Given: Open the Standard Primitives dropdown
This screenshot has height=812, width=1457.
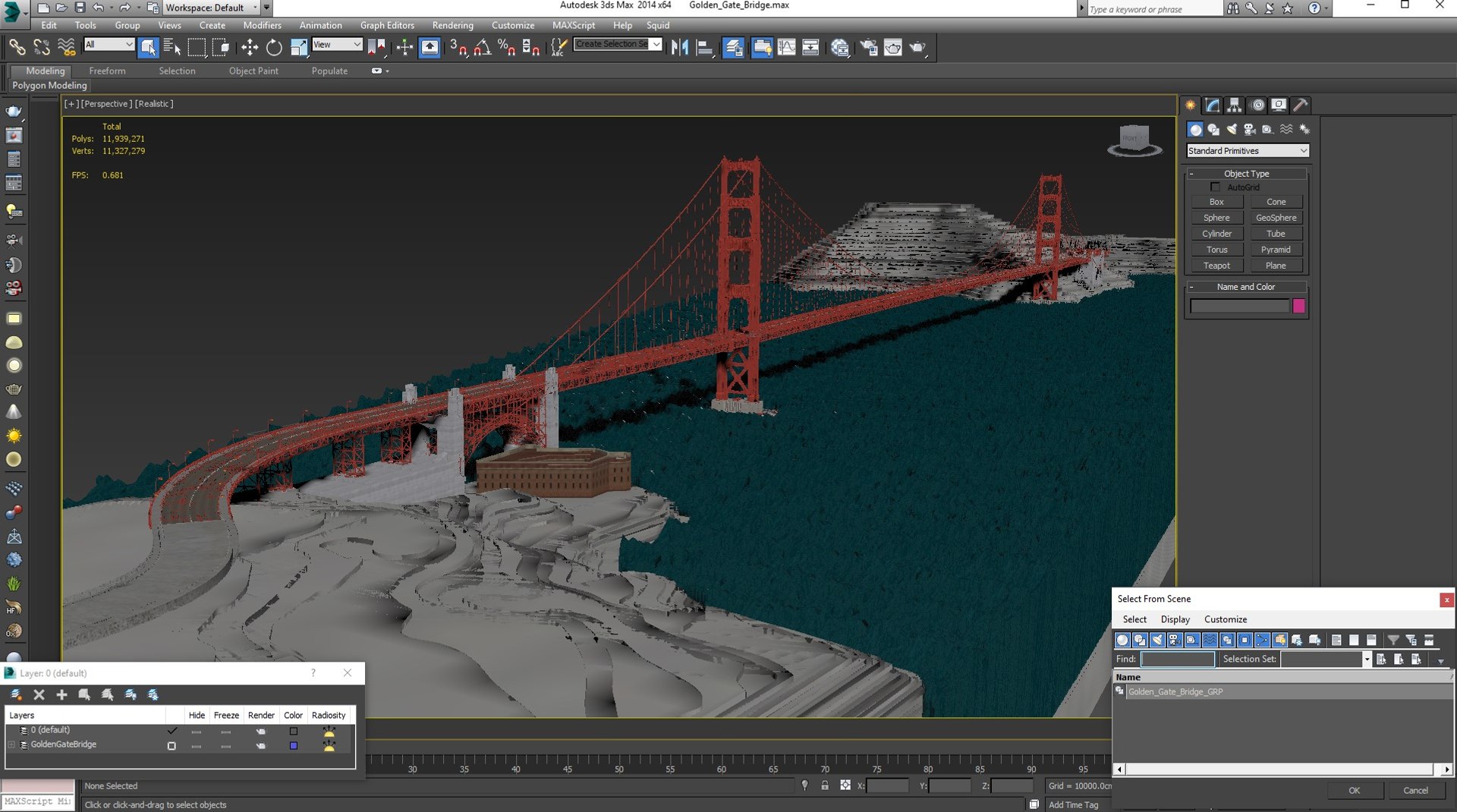Looking at the screenshot, I should 1247,150.
